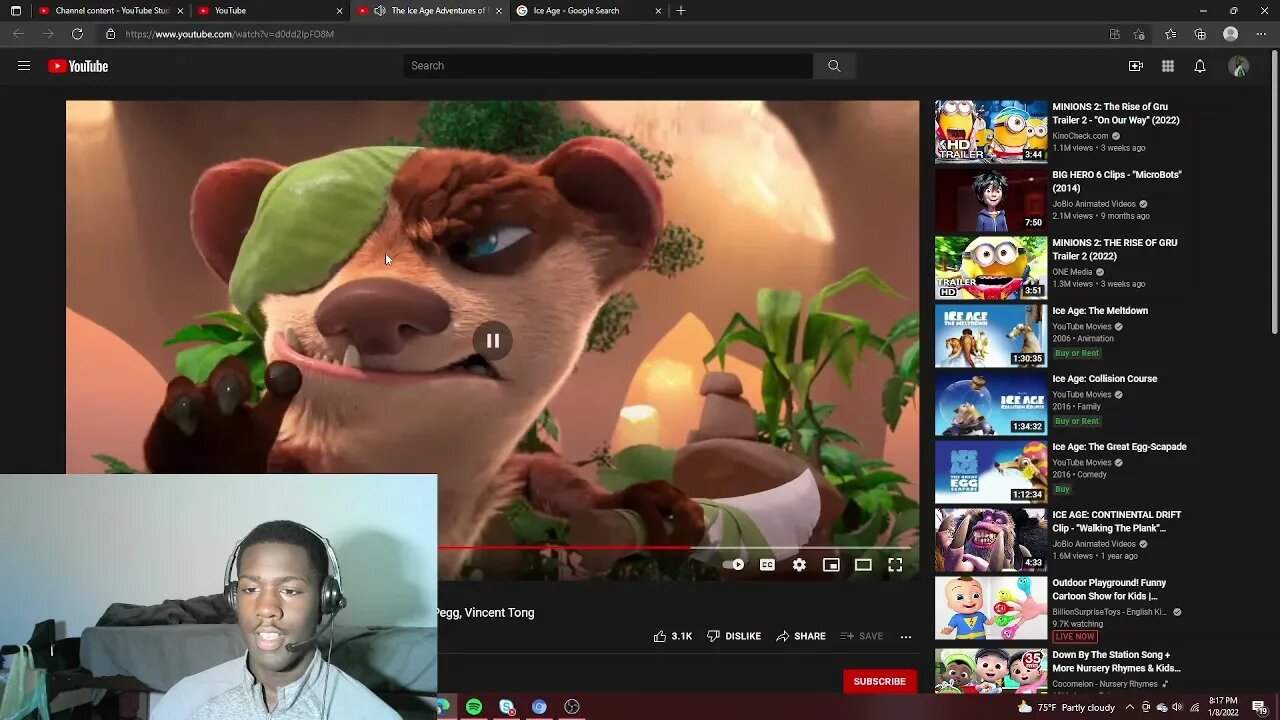Open the more actions menu beside Save
The height and width of the screenshot is (720, 1280).
pyautogui.click(x=906, y=636)
